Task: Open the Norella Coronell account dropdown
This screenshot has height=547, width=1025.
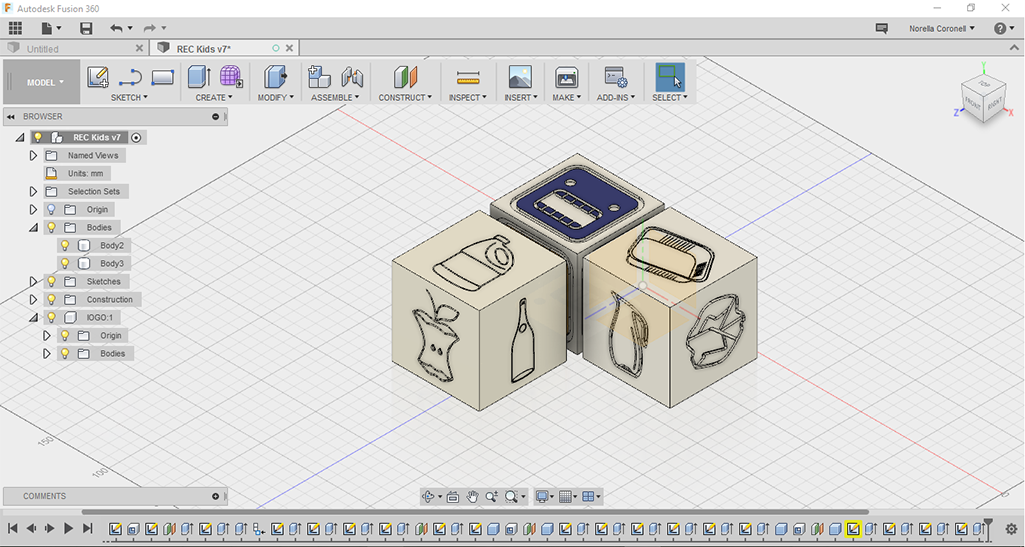Action: point(941,28)
